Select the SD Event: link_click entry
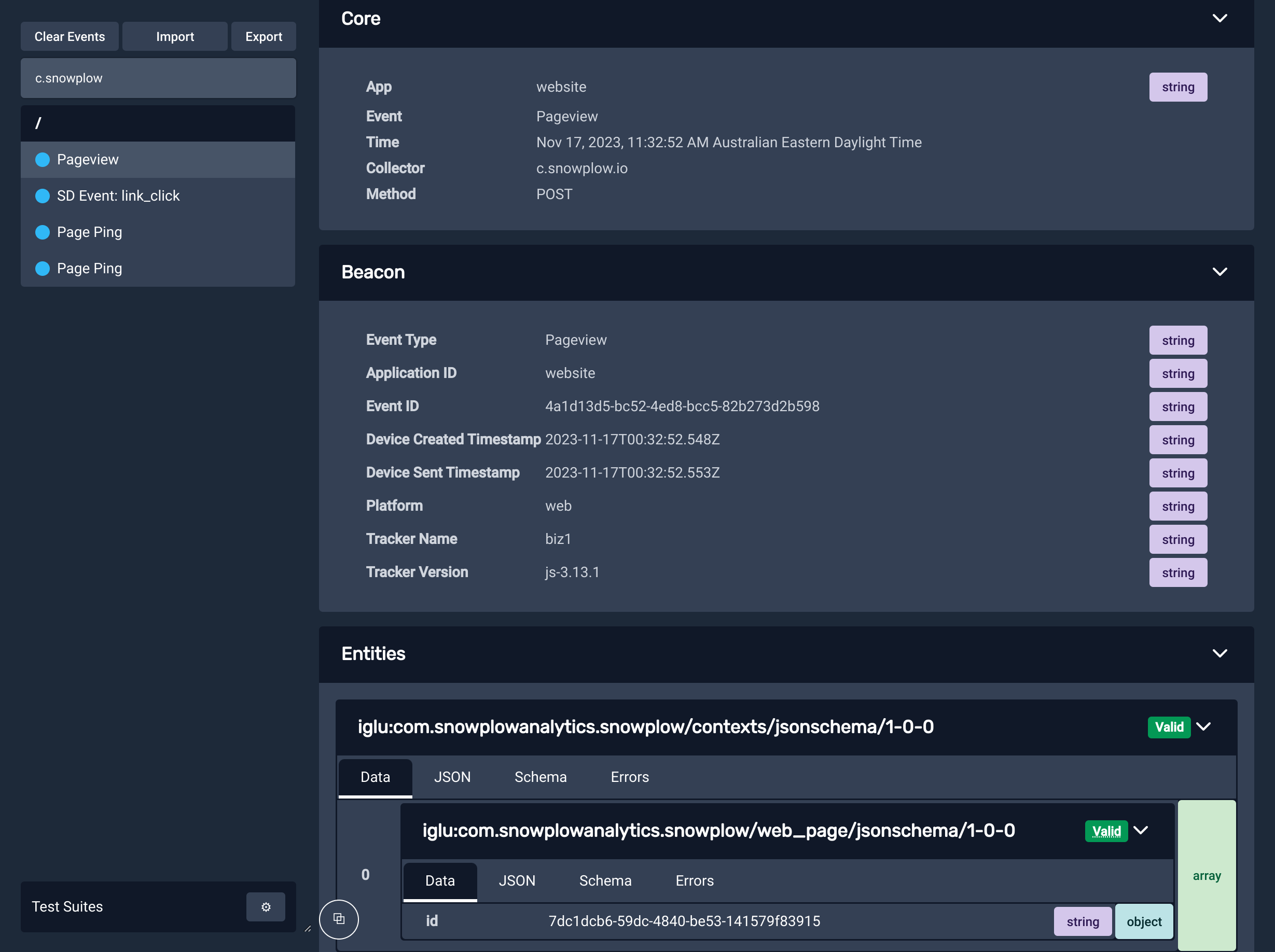This screenshot has height=952, width=1275. click(x=118, y=196)
